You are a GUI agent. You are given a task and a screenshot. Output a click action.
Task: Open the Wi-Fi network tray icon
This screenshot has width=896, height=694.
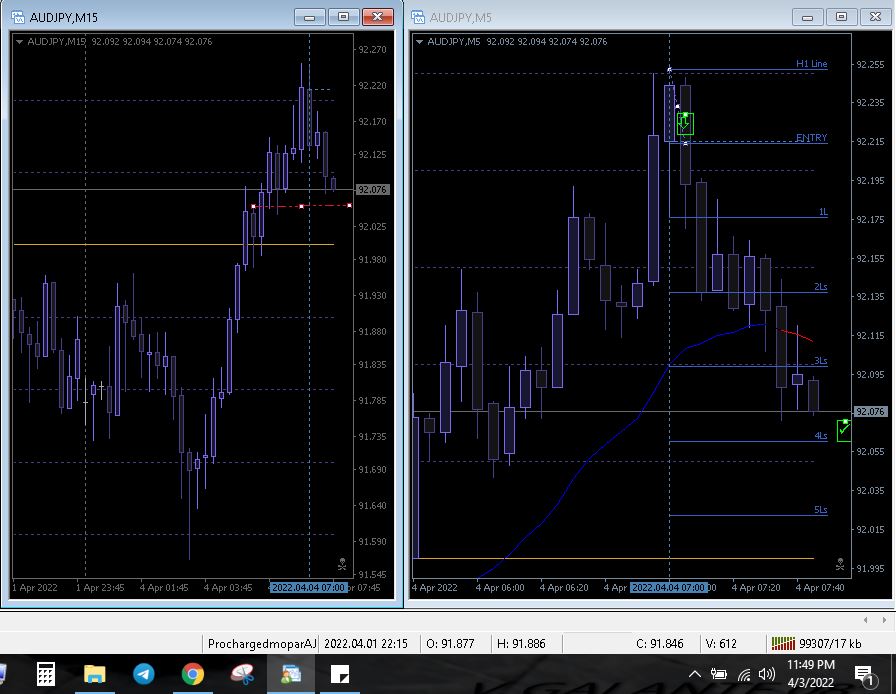tap(743, 675)
